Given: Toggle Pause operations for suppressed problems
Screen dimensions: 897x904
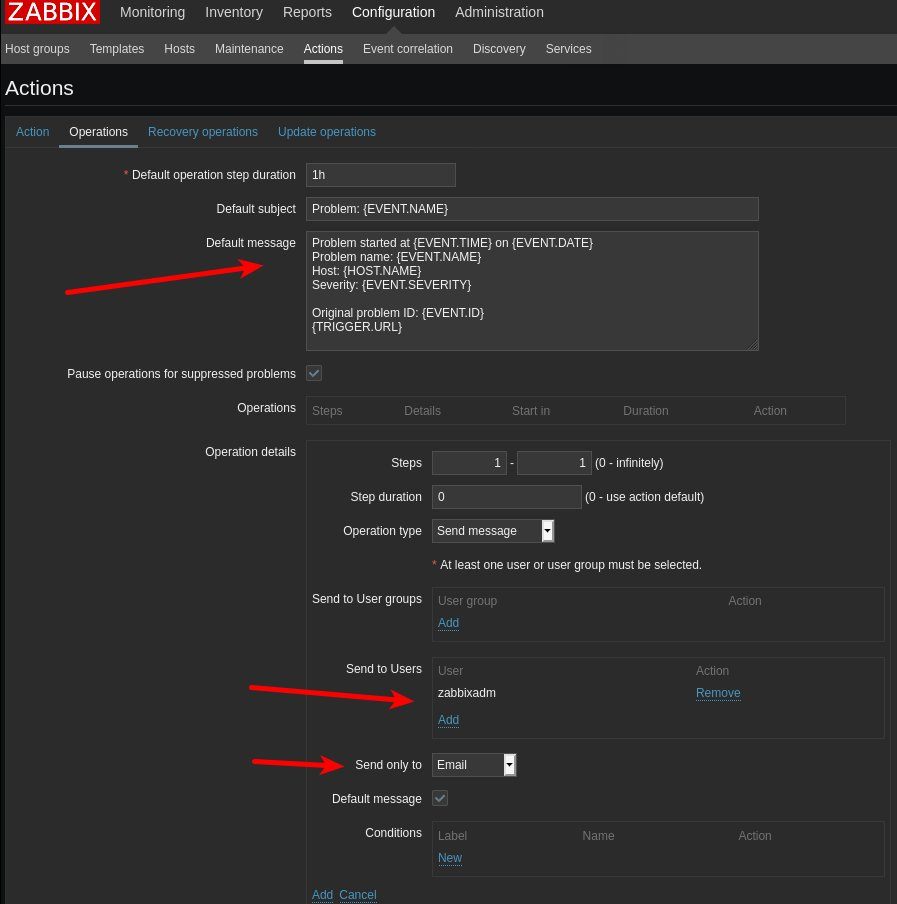Looking at the screenshot, I should pos(314,373).
